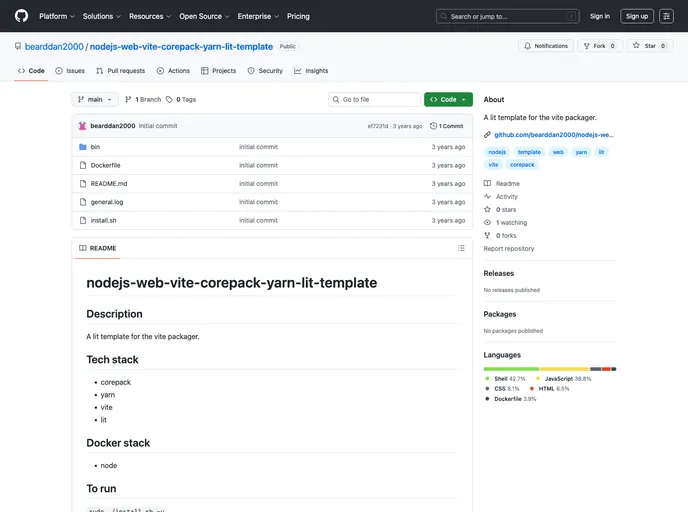View the 1 Commit history
This screenshot has height=512, width=688.
(448, 126)
